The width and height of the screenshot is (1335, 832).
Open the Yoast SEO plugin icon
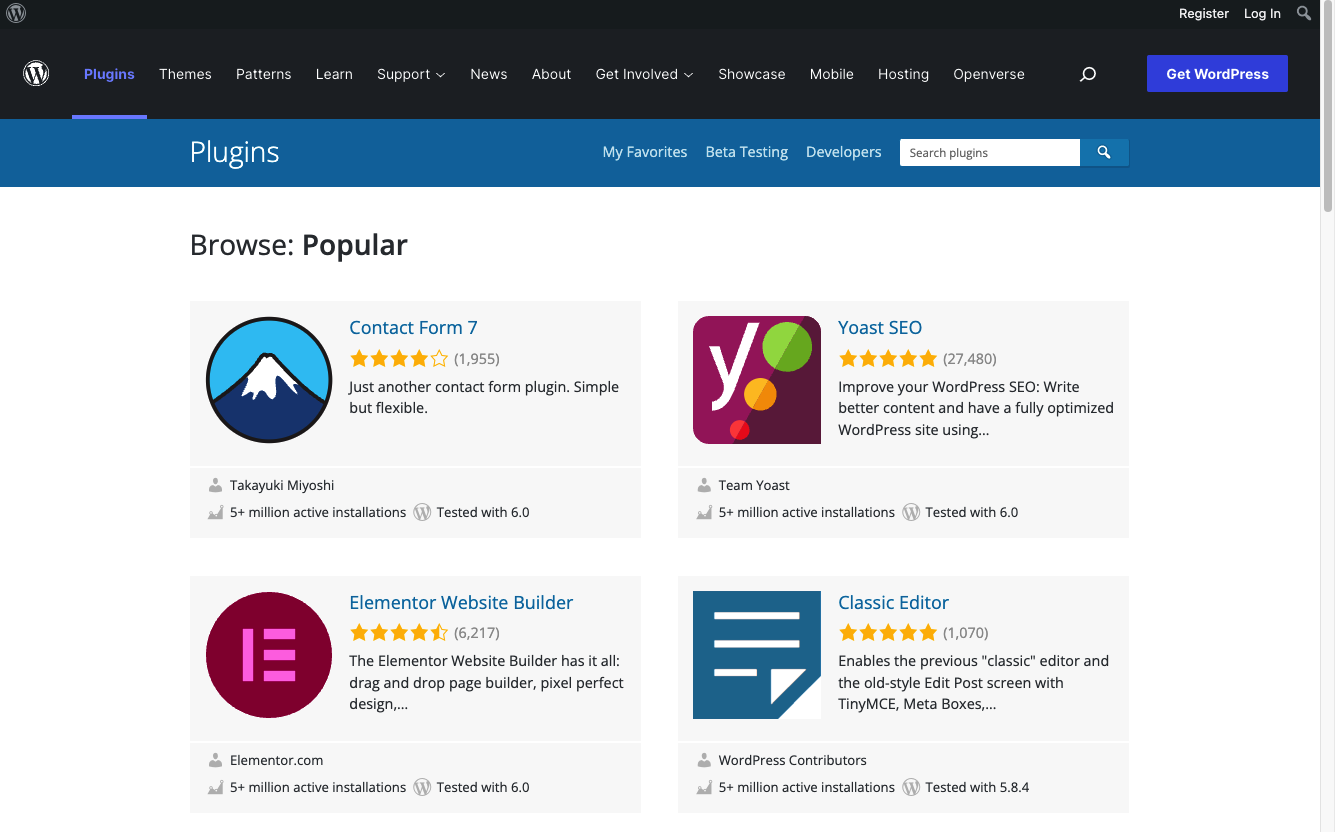coord(757,380)
